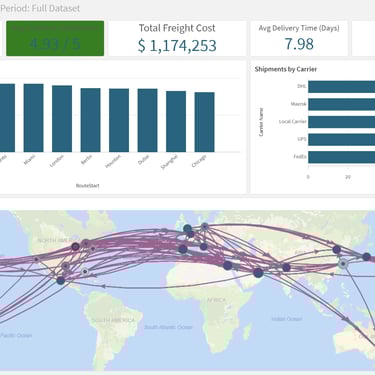Image resolution: width=375 pixels, height=375 pixels.
Task: Click the Chicago axis label
Action: (199, 161)
